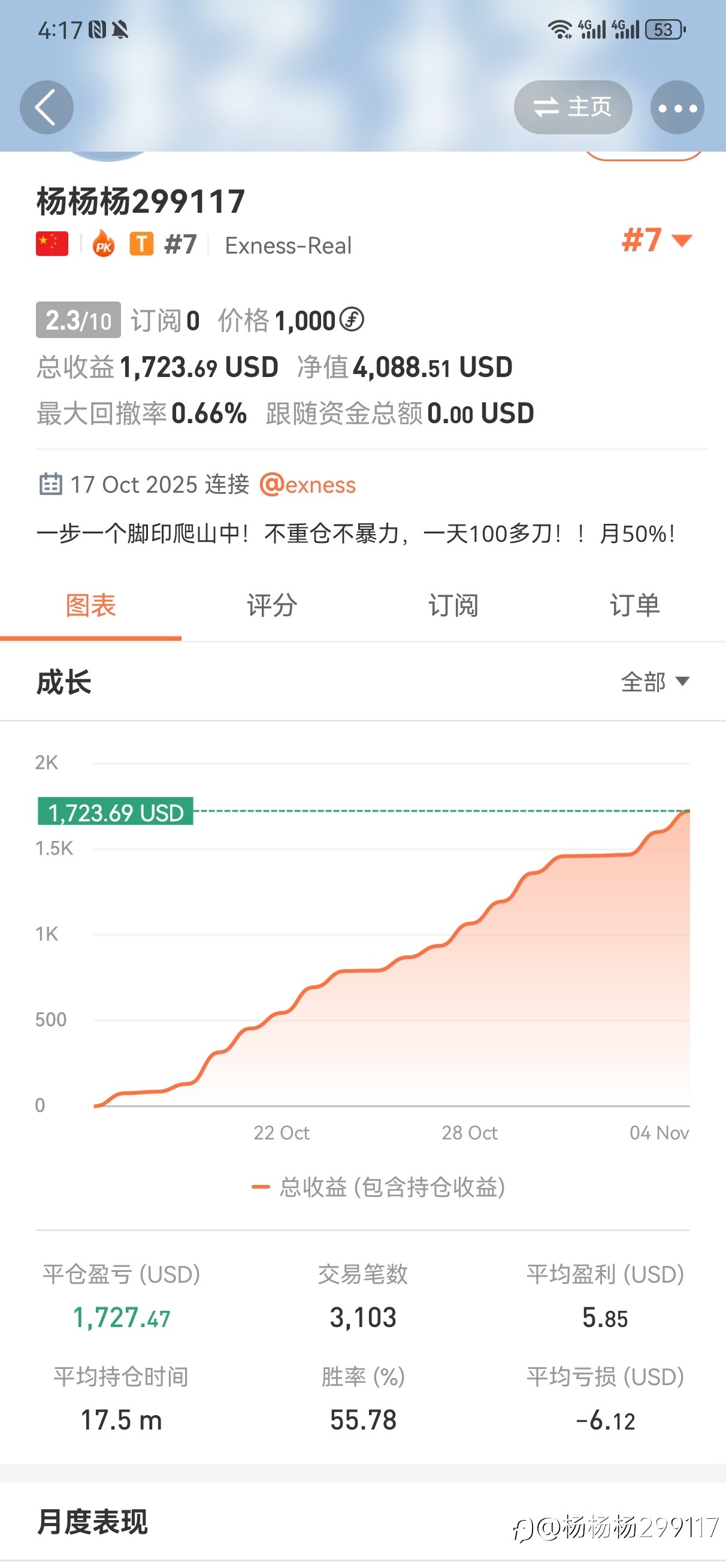
Task: Tap the coin icon beside price 1,000
Action: (352, 319)
